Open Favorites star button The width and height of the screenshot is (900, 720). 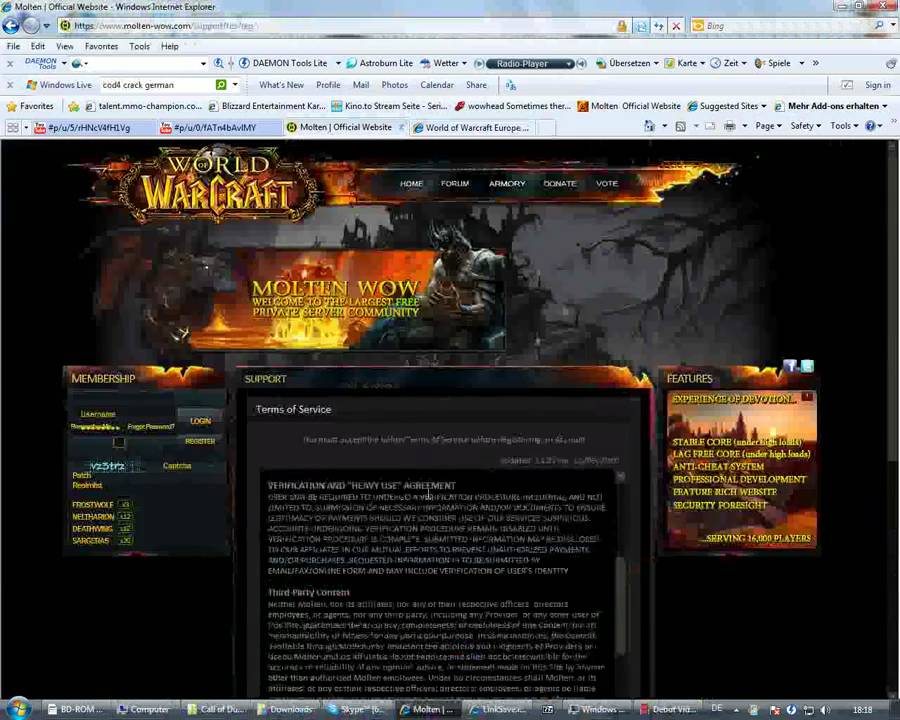[29, 106]
